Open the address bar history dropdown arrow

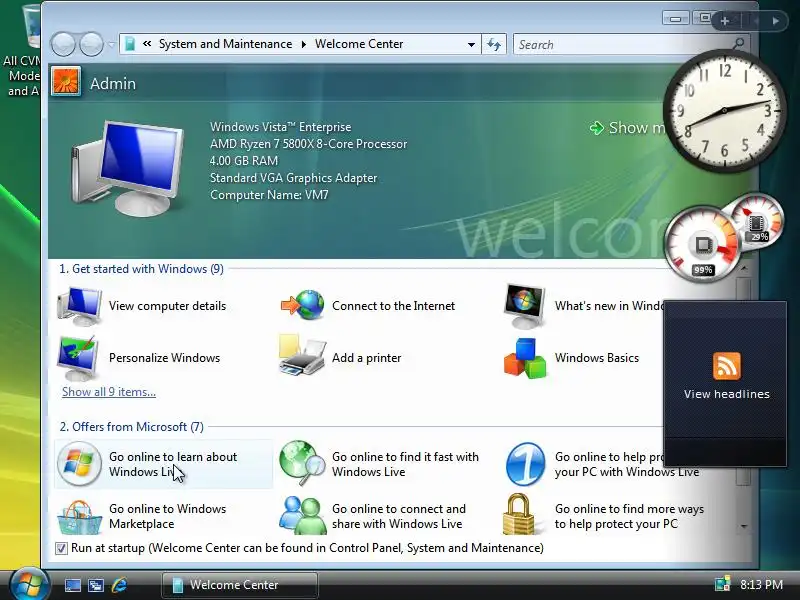471,44
